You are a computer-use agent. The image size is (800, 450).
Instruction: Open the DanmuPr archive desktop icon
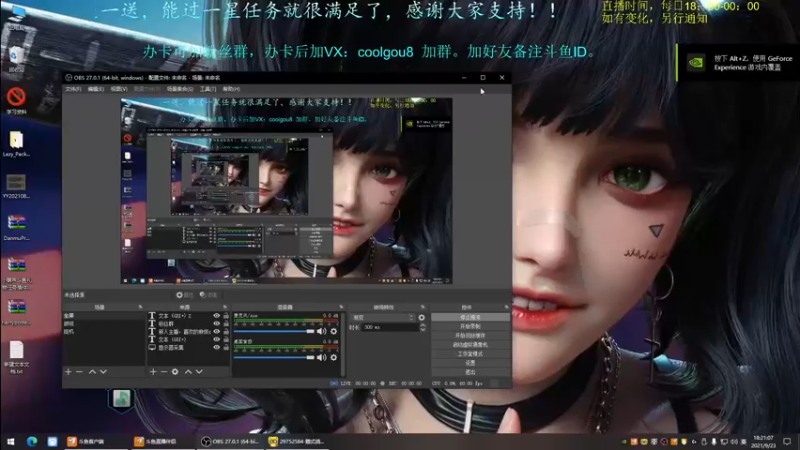pos(16,228)
